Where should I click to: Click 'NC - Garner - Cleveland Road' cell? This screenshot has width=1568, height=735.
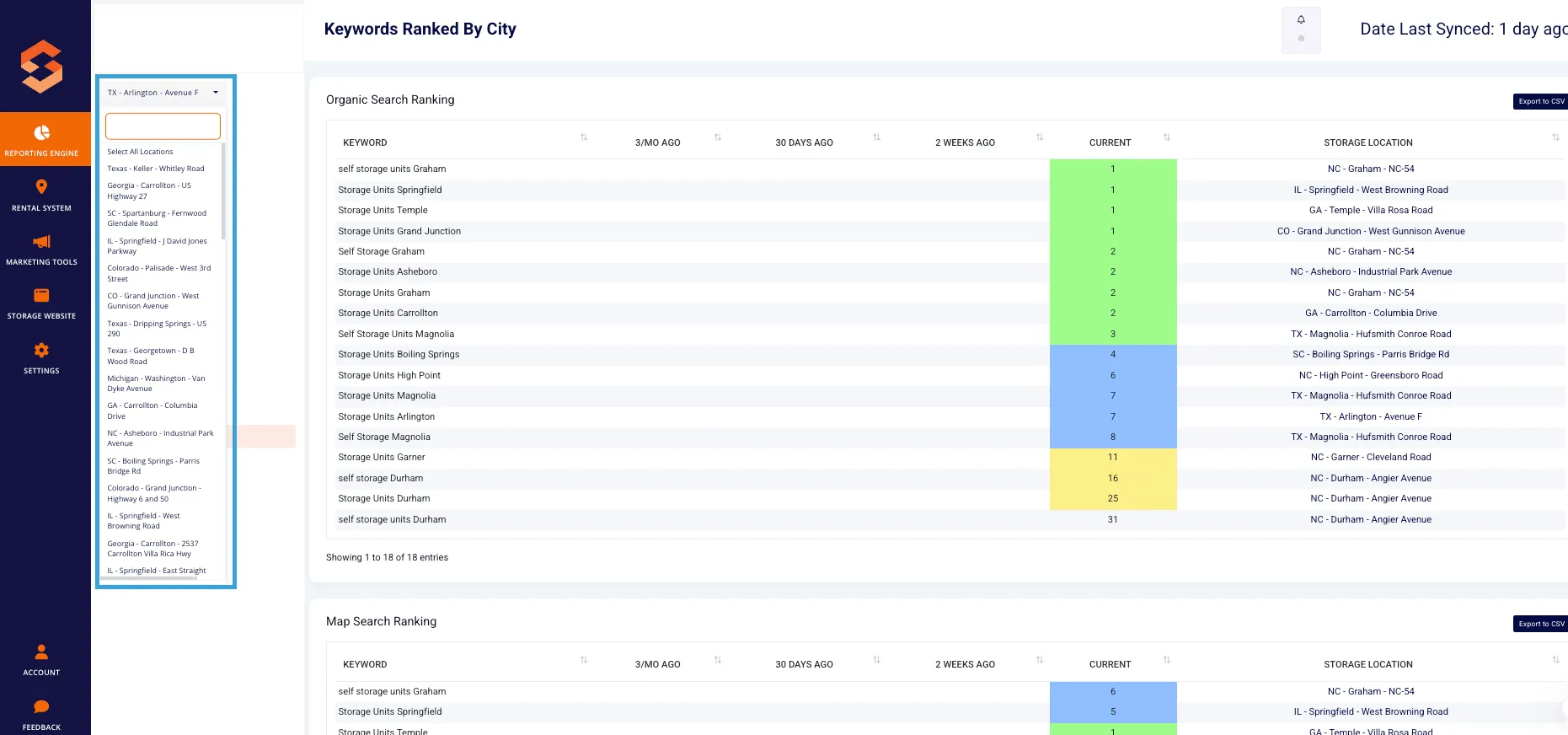coord(1371,457)
